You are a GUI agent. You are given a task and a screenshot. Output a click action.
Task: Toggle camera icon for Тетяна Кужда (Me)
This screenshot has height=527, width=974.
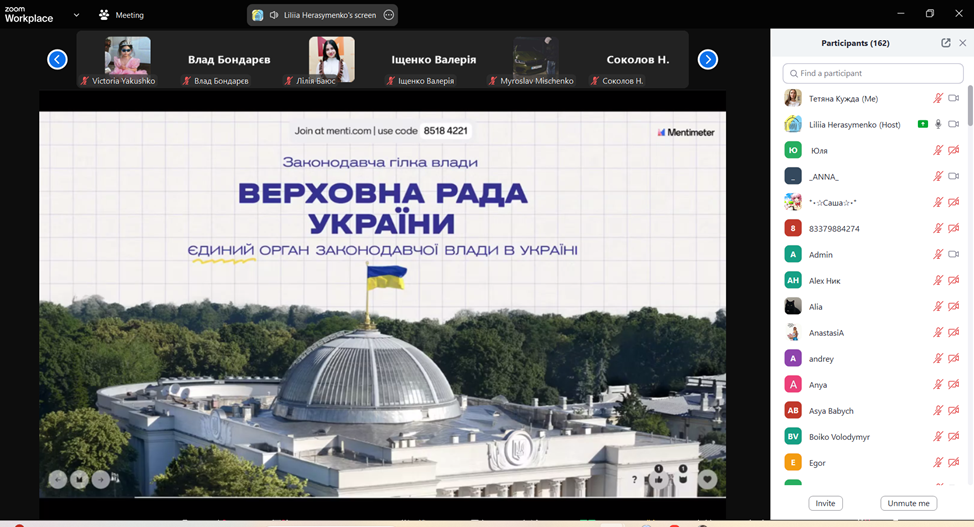954,98
